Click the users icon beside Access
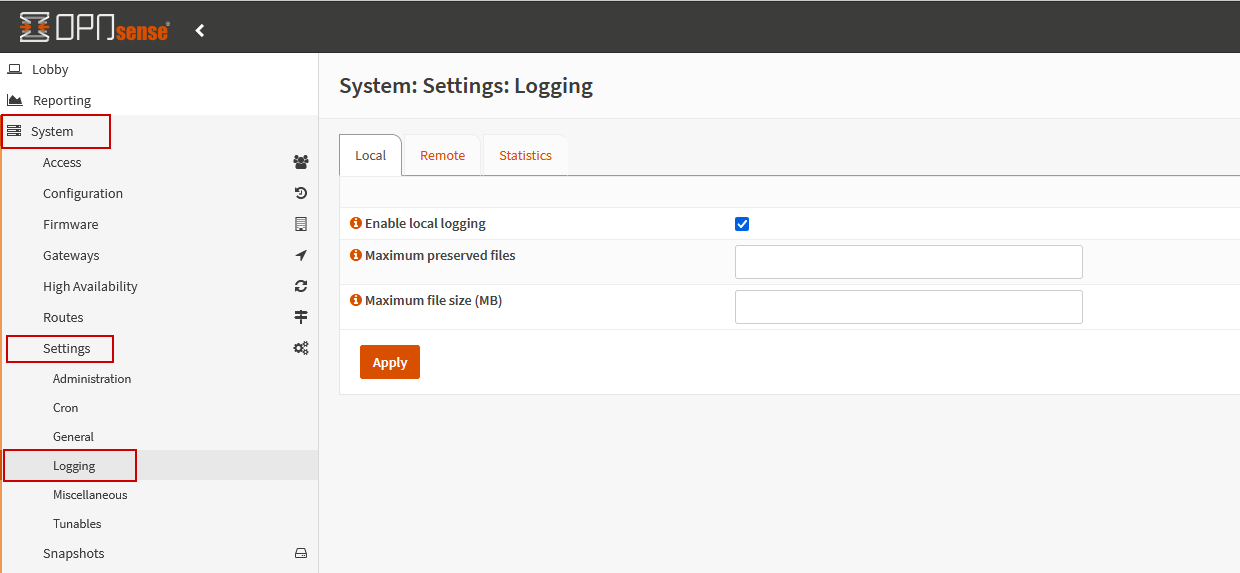This screenshot has width=1240, height=573. pos(300,162)
